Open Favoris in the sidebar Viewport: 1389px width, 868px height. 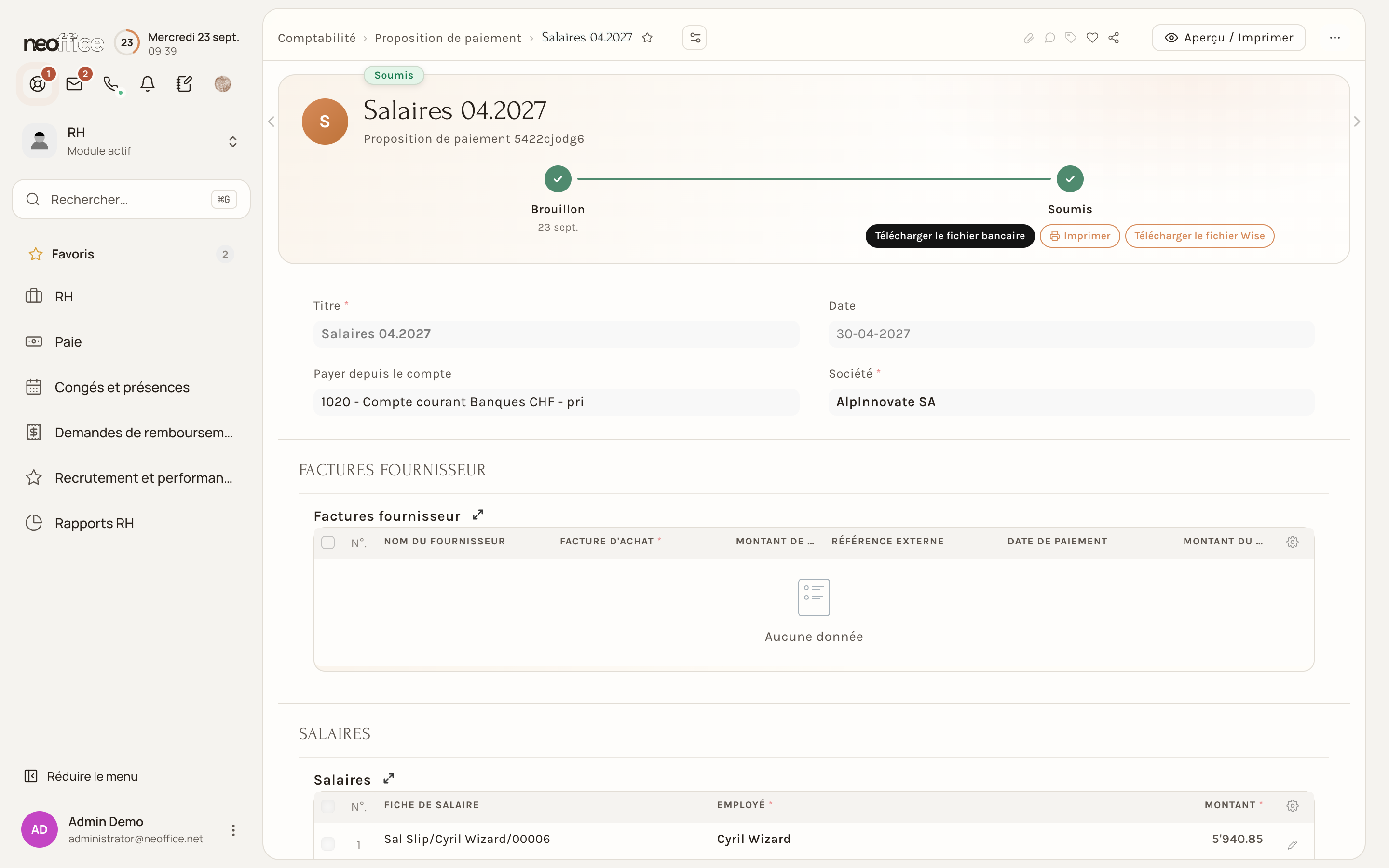pyautogui.click(x=131, y=254)
